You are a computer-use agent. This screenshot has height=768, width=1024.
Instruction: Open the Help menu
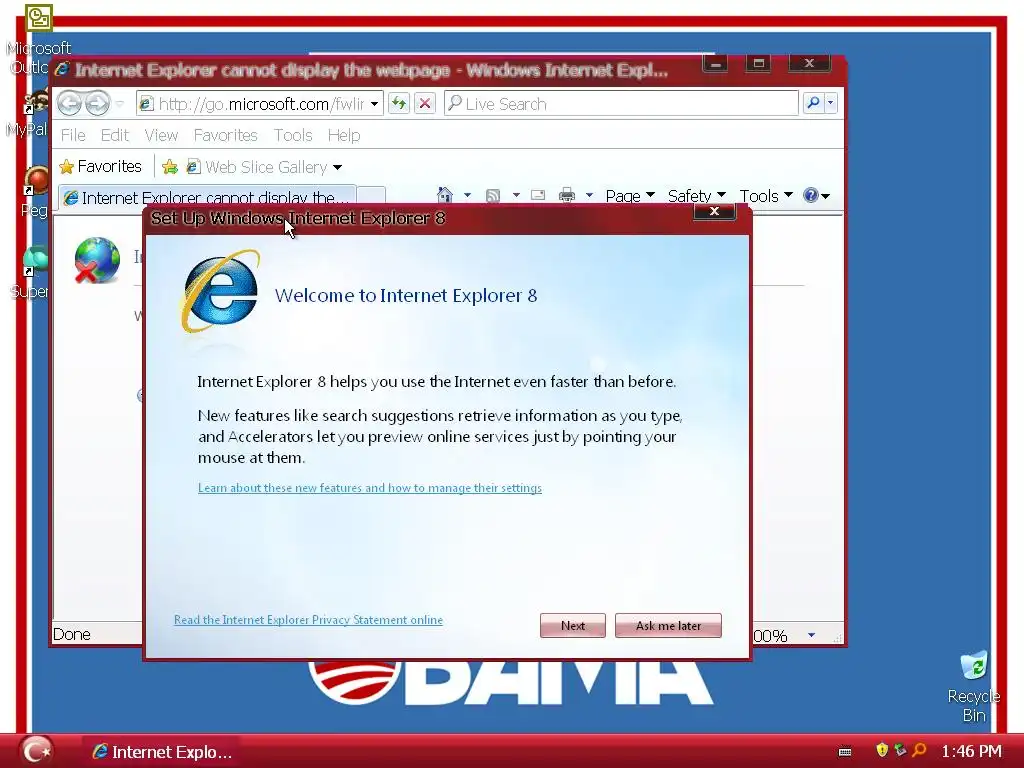click(344, 135)
